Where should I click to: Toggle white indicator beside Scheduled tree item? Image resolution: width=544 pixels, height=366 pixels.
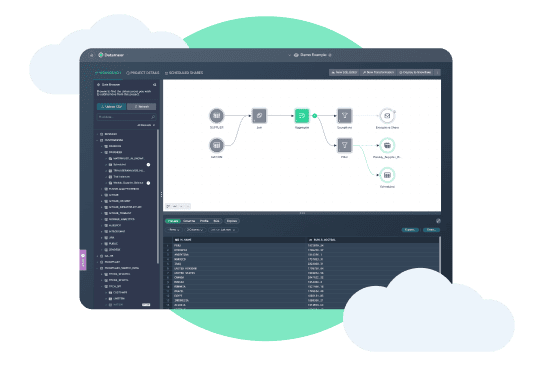(148, 164)
